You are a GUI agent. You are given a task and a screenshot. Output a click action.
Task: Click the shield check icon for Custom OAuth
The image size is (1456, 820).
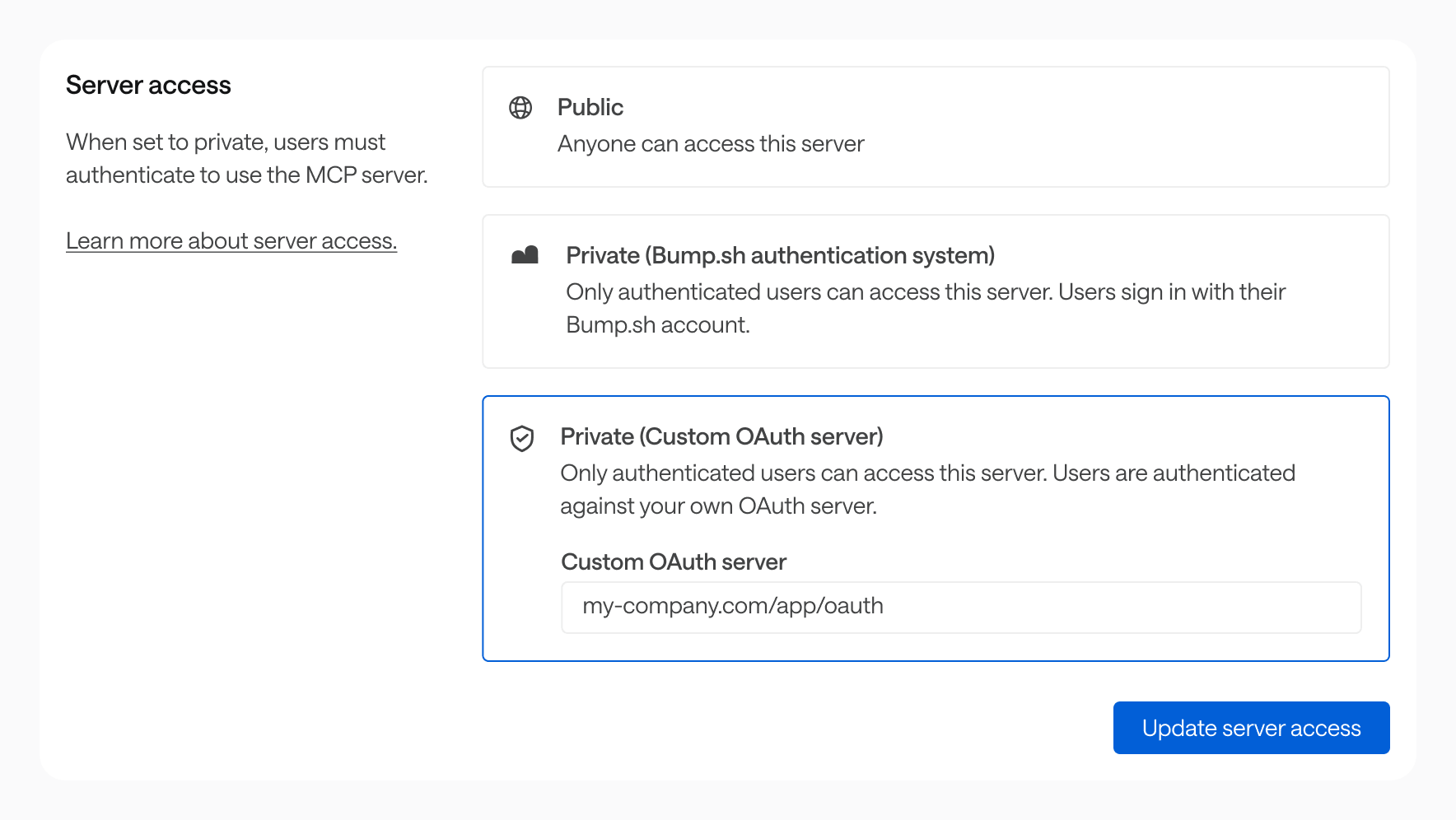tap(522, 439)
